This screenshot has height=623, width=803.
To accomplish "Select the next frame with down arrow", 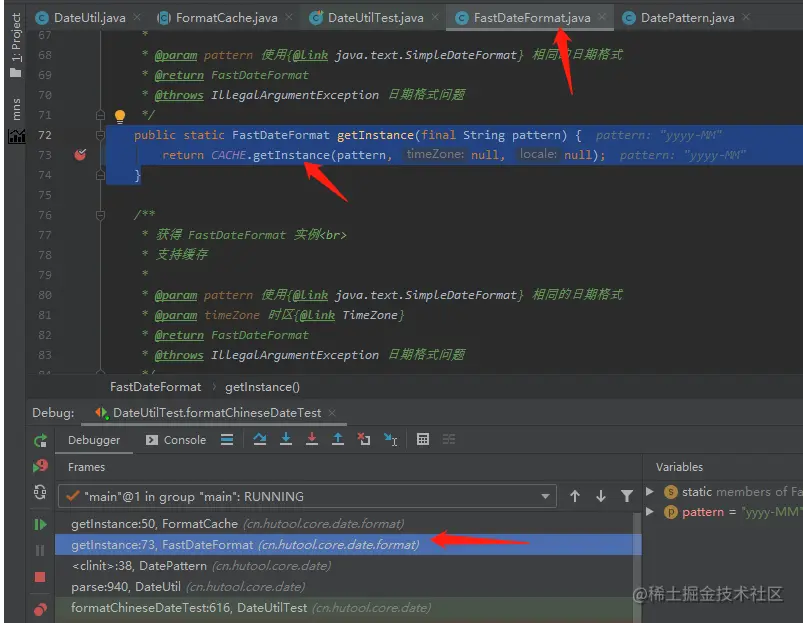I will pyautogui.click(x=601, y=496).
